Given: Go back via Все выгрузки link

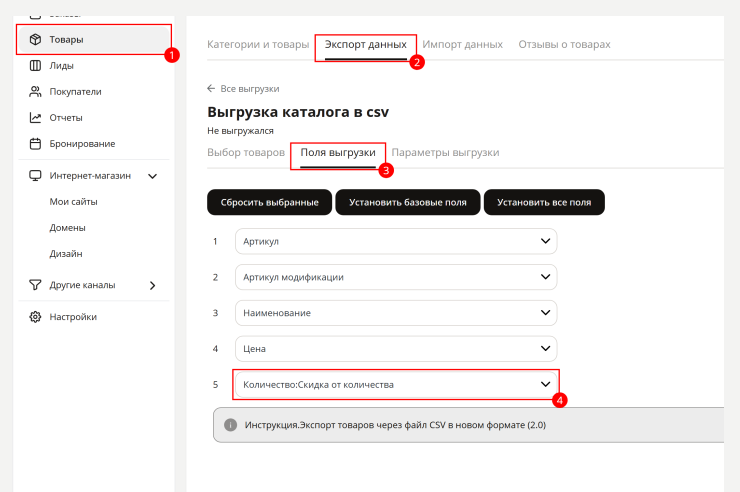Looking at the screenshot, I should point(250,89).
